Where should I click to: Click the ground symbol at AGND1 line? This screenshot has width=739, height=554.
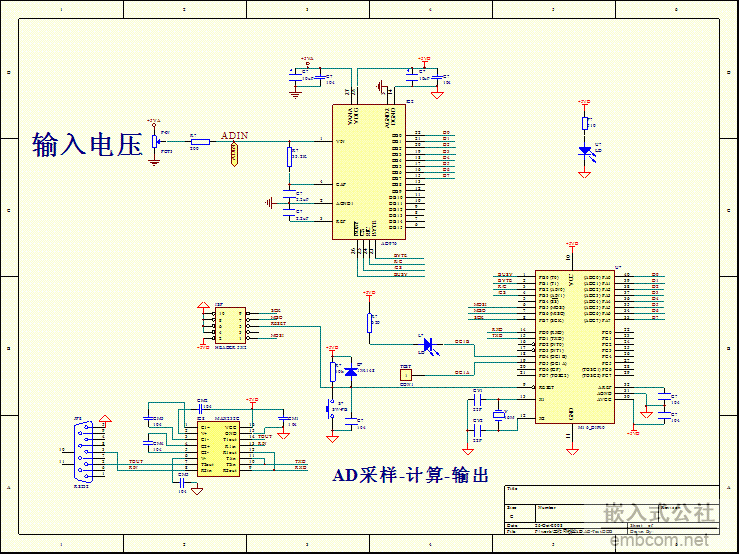pyautogui.click(x=269, y=203)
